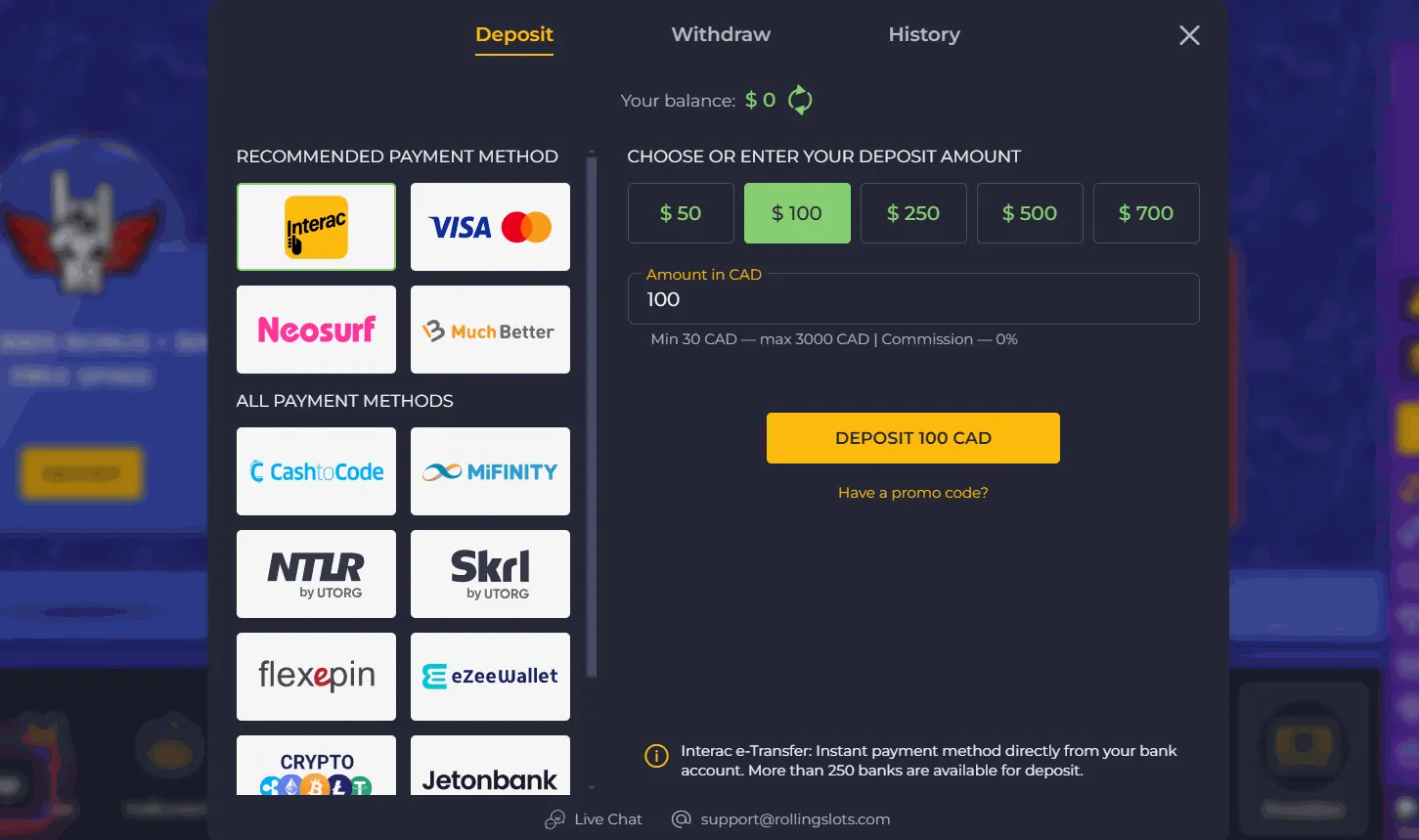The height and width of the screenshot is (840, 1419).
Task: Click the Live Chat bubble icon
Action: [x=554, y=819]
